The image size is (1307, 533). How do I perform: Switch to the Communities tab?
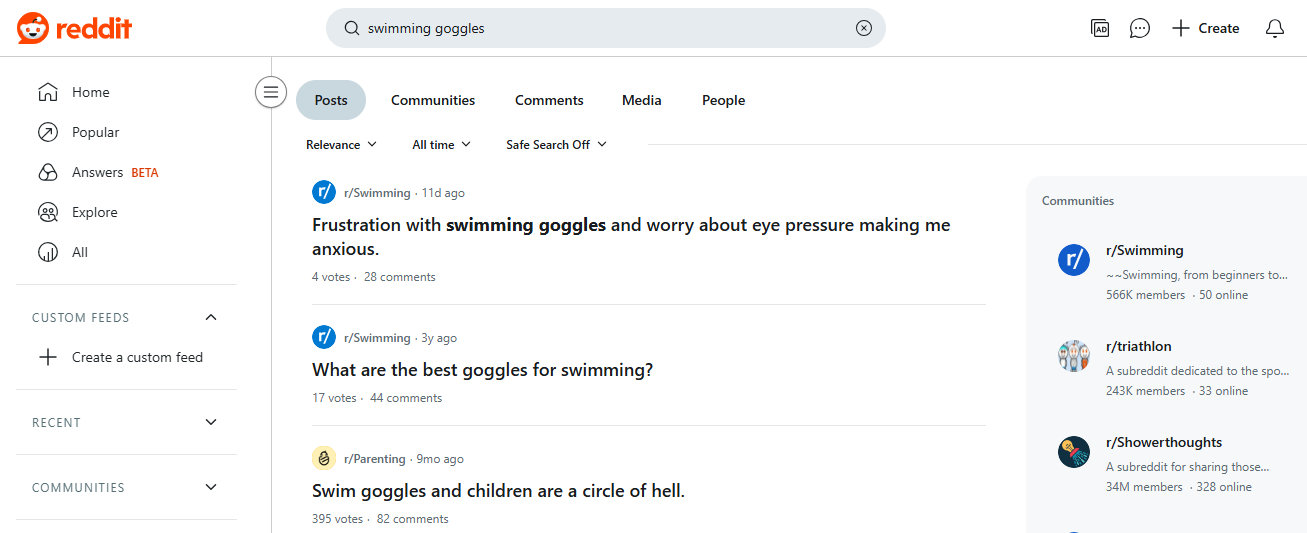coord(433,100)
